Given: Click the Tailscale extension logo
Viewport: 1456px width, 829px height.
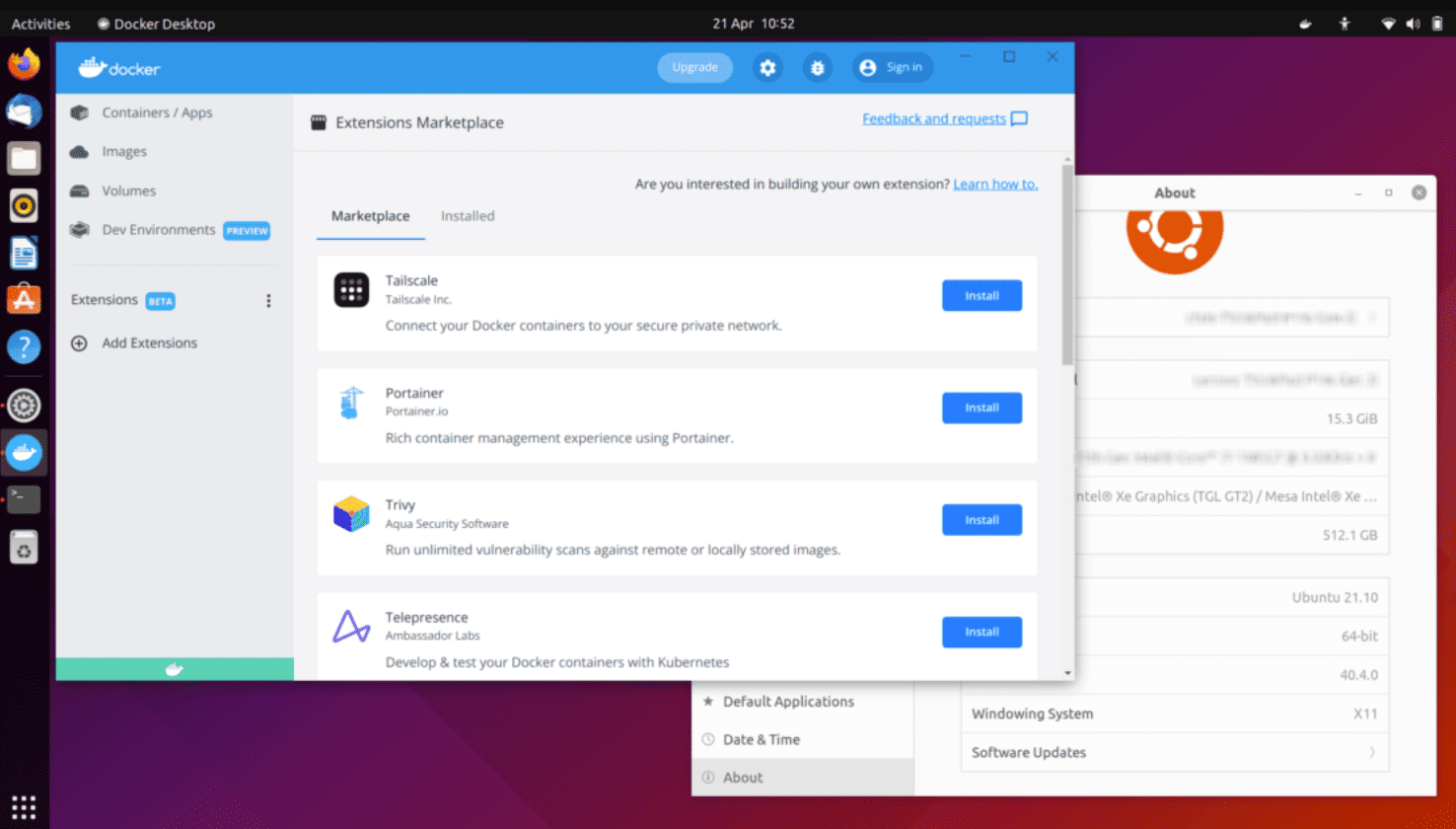Looking at the screenshot, I should point(351,290).
